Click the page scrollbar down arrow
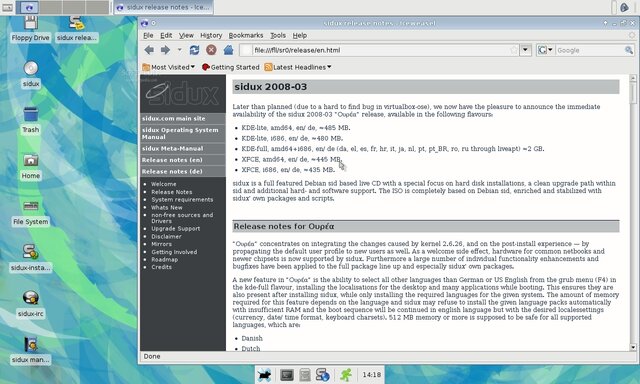Screen dimensions: 640x384 pos(633,348)
